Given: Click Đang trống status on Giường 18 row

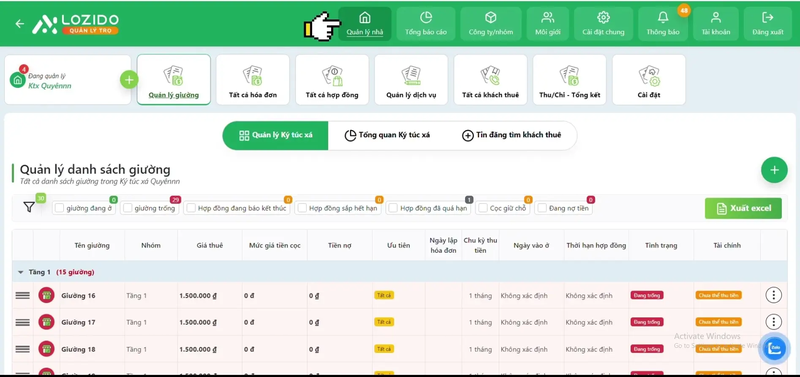Looking at the screenshot, I should click(647, 349).
